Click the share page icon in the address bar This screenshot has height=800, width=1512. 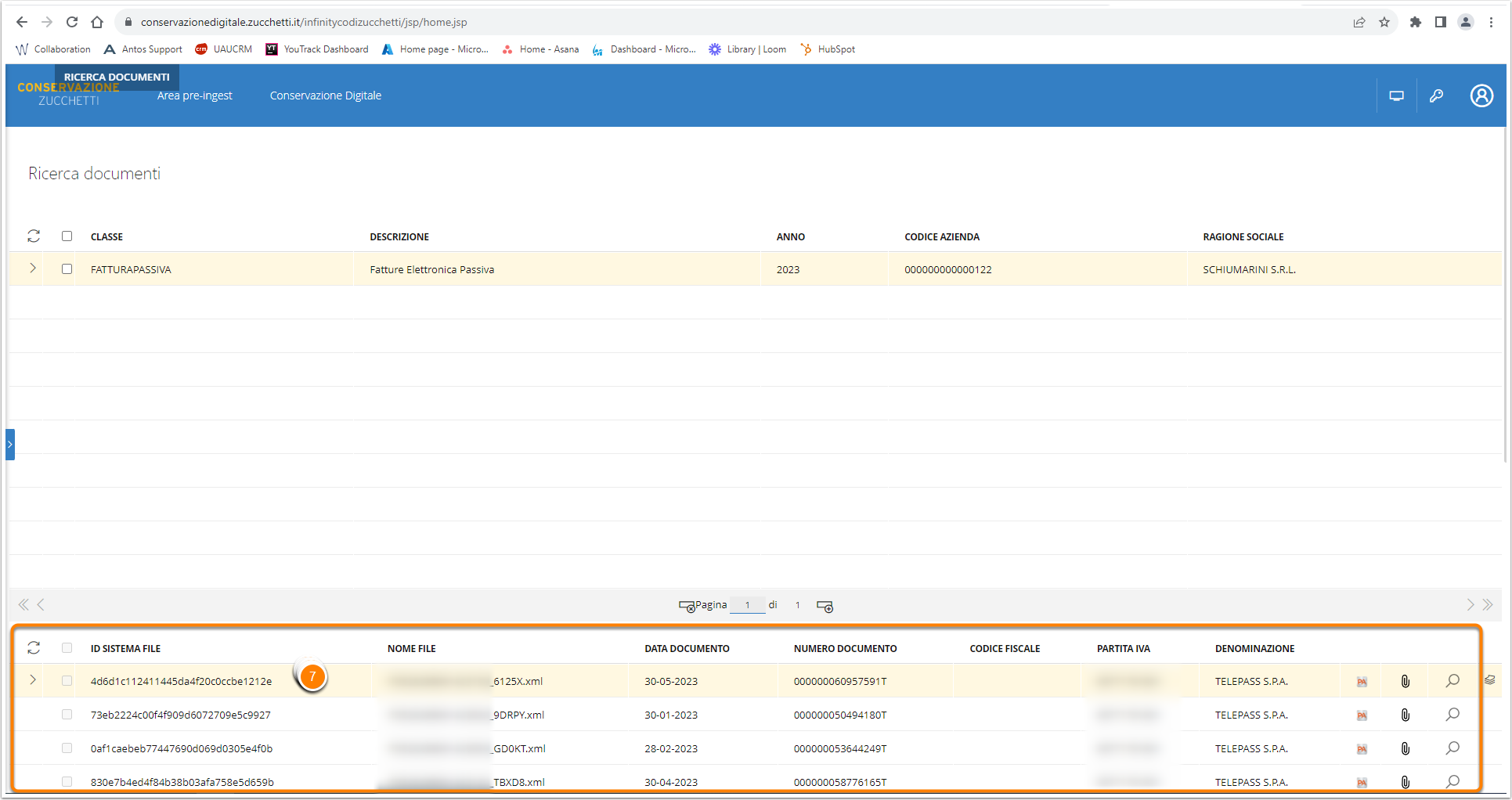(1359, 22)
